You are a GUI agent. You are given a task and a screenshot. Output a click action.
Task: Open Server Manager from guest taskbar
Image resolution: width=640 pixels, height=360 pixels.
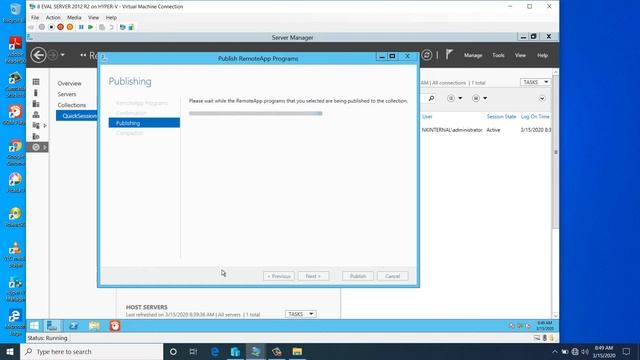(x=52, y=326)
